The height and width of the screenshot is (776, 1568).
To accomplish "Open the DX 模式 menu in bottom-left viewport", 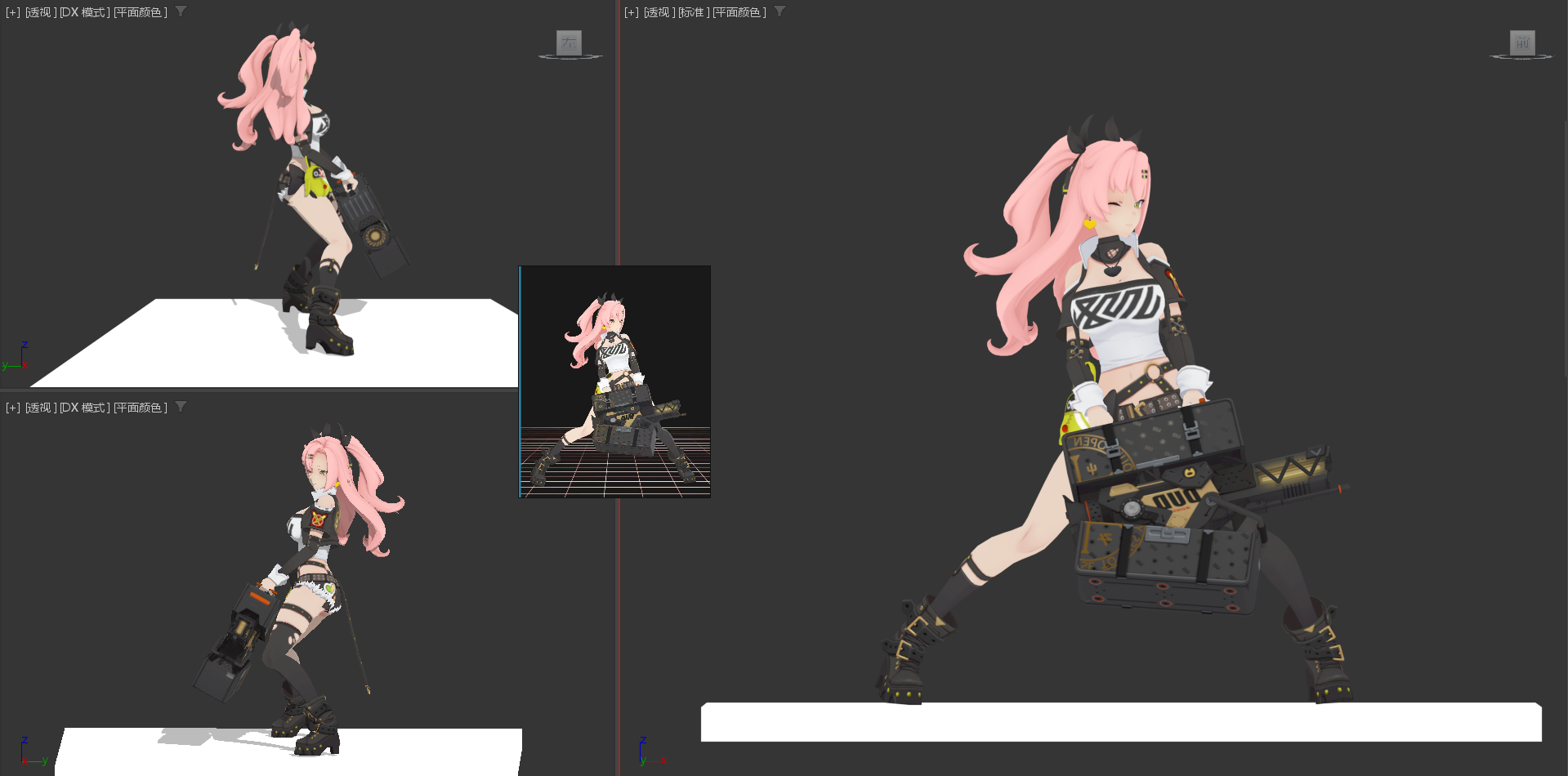I will click(84, 408).
